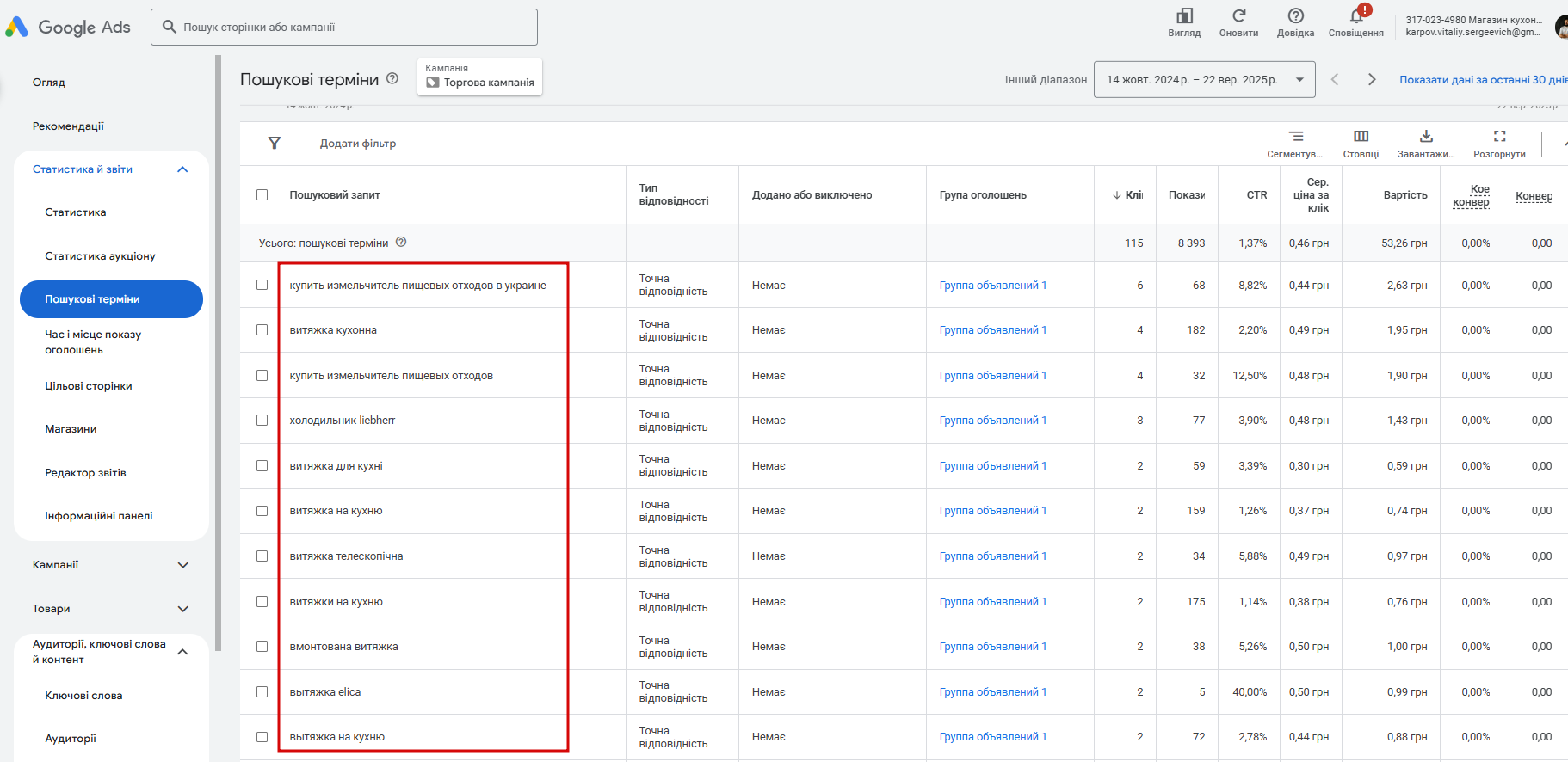Check the 'холодильник liebherr' row checkbox

click(x=262, y=421)
